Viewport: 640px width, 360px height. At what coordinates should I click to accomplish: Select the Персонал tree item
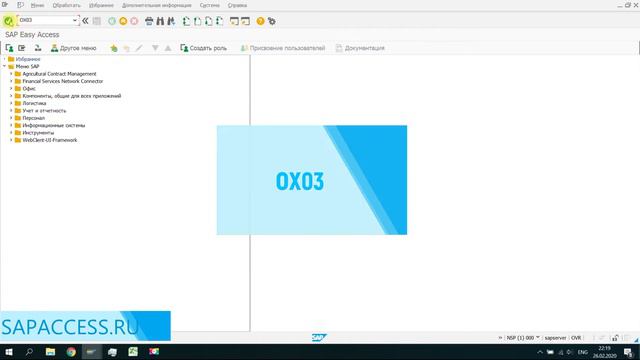coord(33,118)
